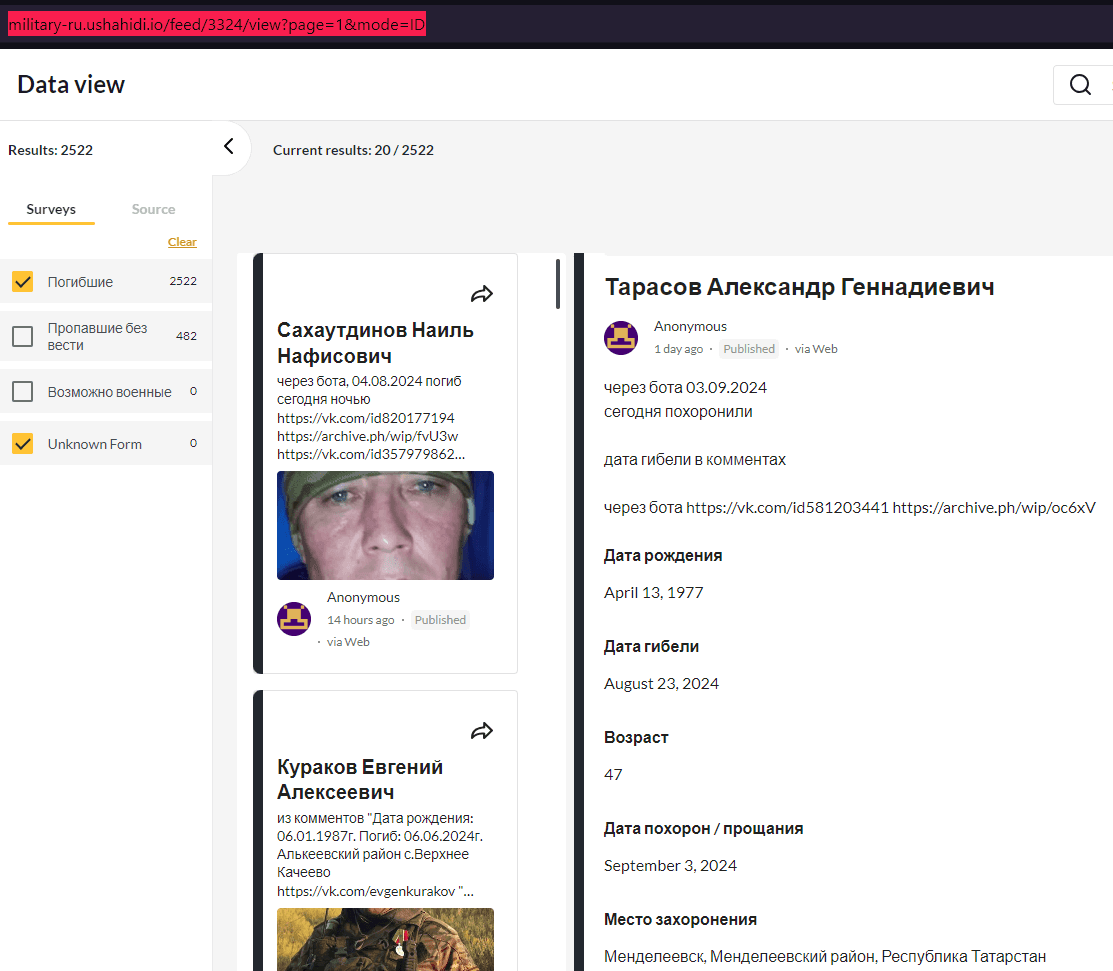
Task: Click the Clear filters link
Action: point(182,242)
